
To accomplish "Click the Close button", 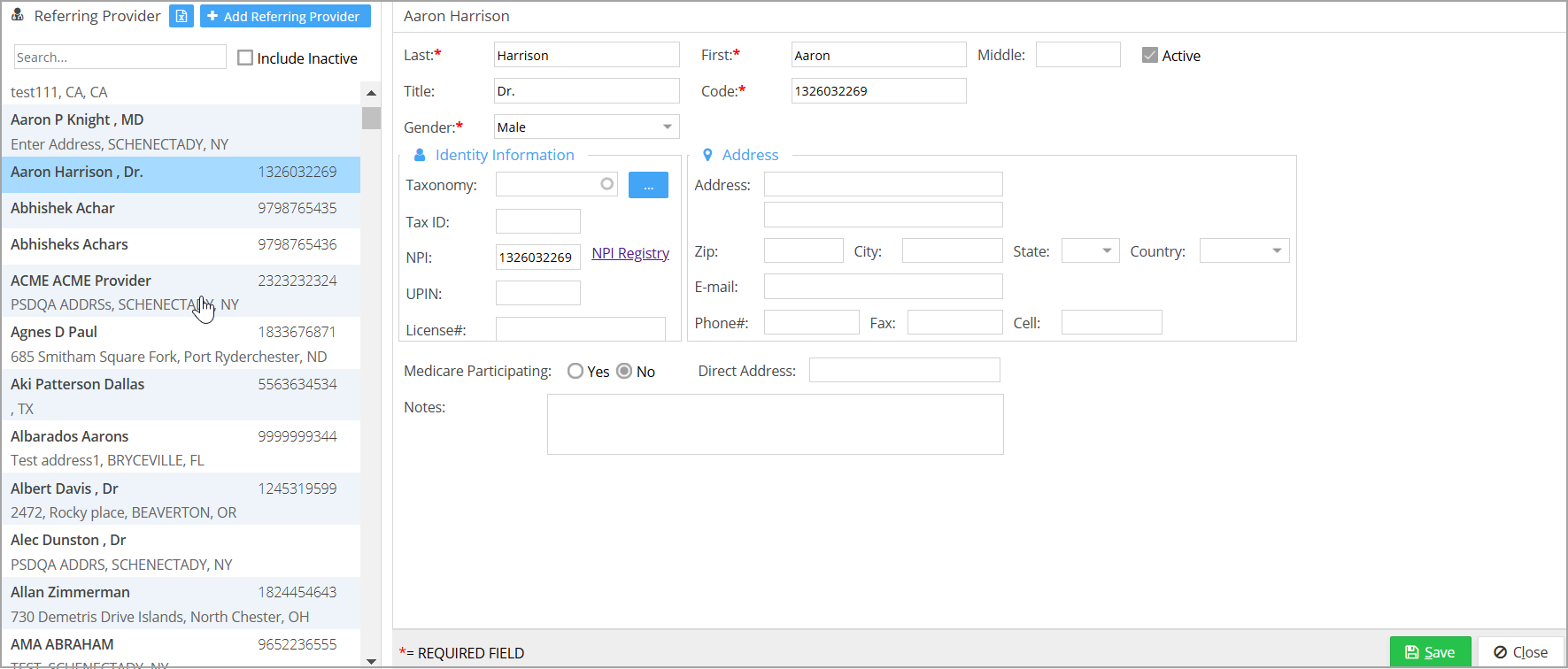I will point(1520,652).
